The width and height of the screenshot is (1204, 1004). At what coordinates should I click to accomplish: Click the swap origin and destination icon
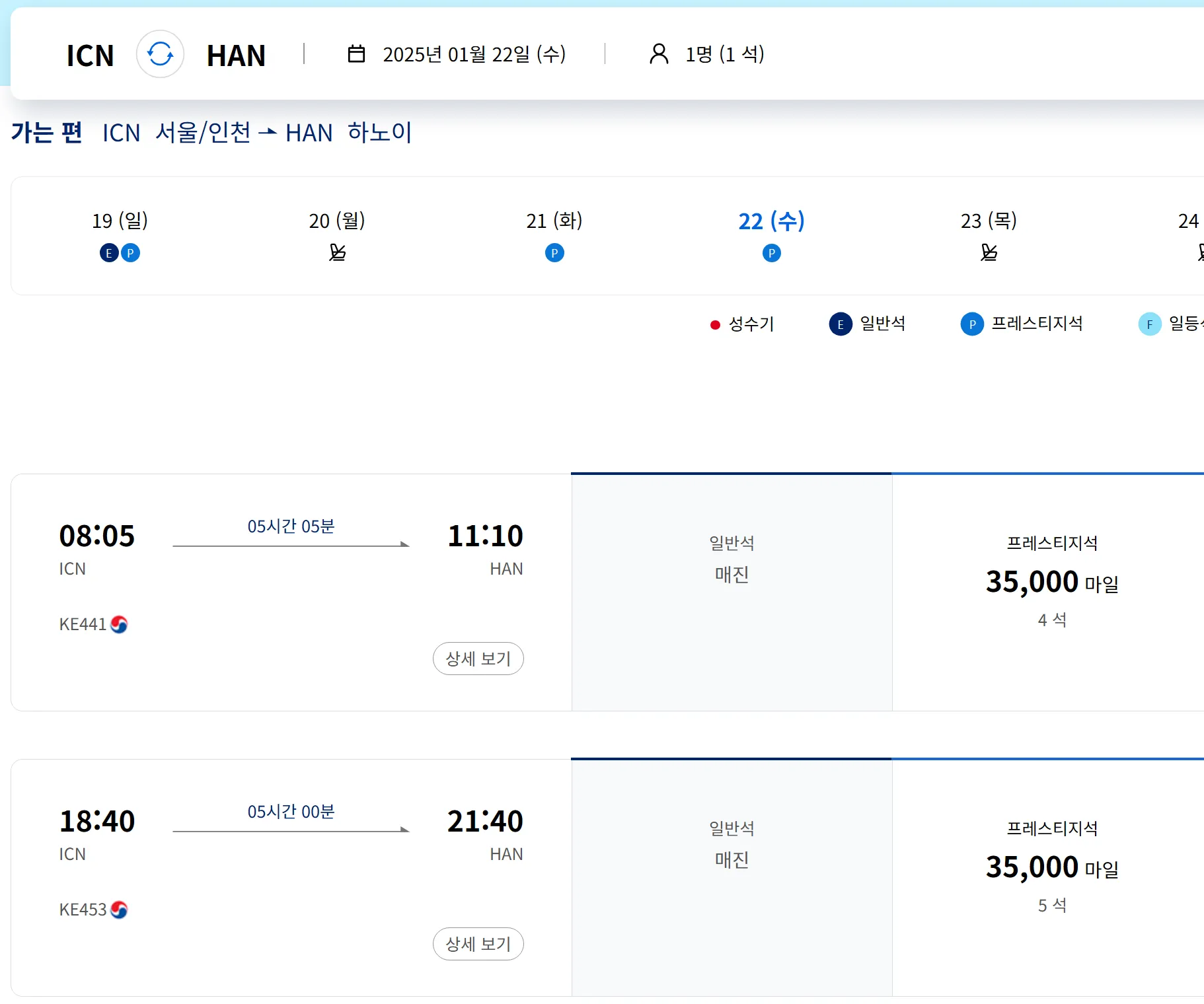tap(160, 54)
